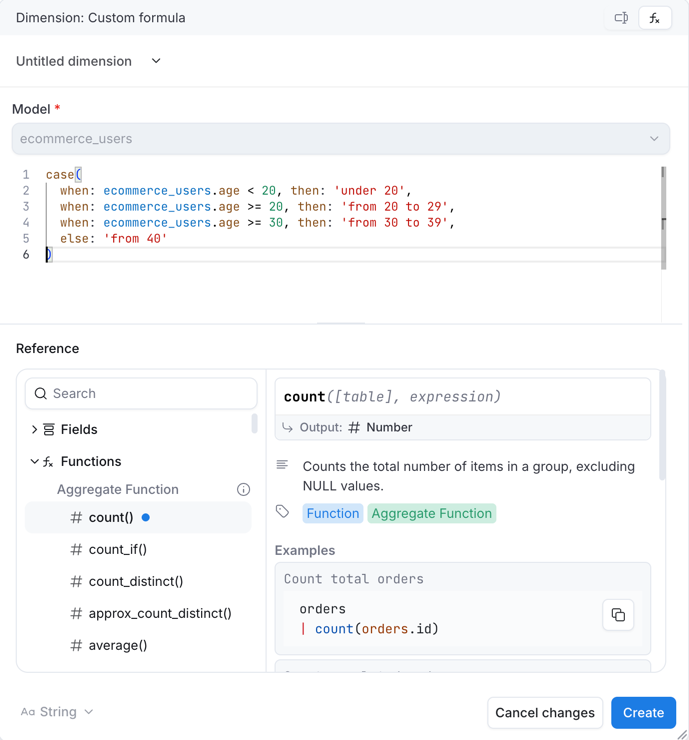Click the function list scrollbar
Image resolution: width=689 pixels, height=740 pixels.
click(x=254, y=423)
